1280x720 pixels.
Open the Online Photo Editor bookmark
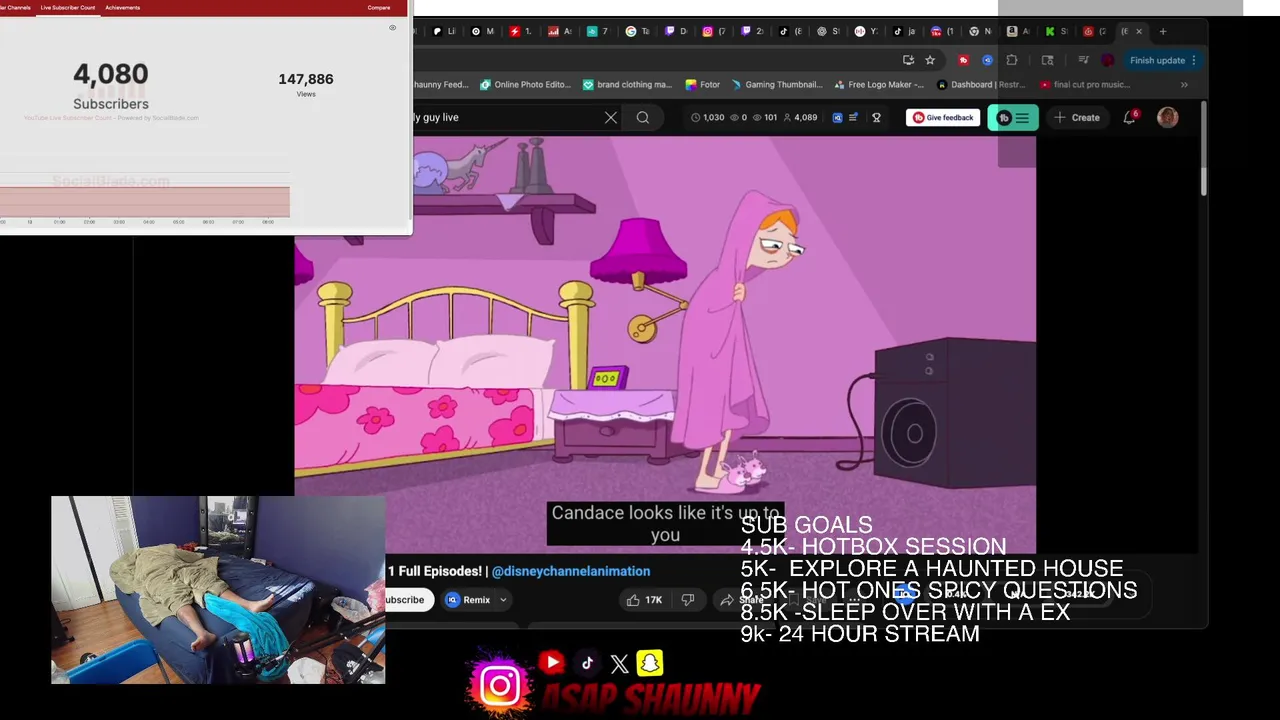(x=525, y=85)
